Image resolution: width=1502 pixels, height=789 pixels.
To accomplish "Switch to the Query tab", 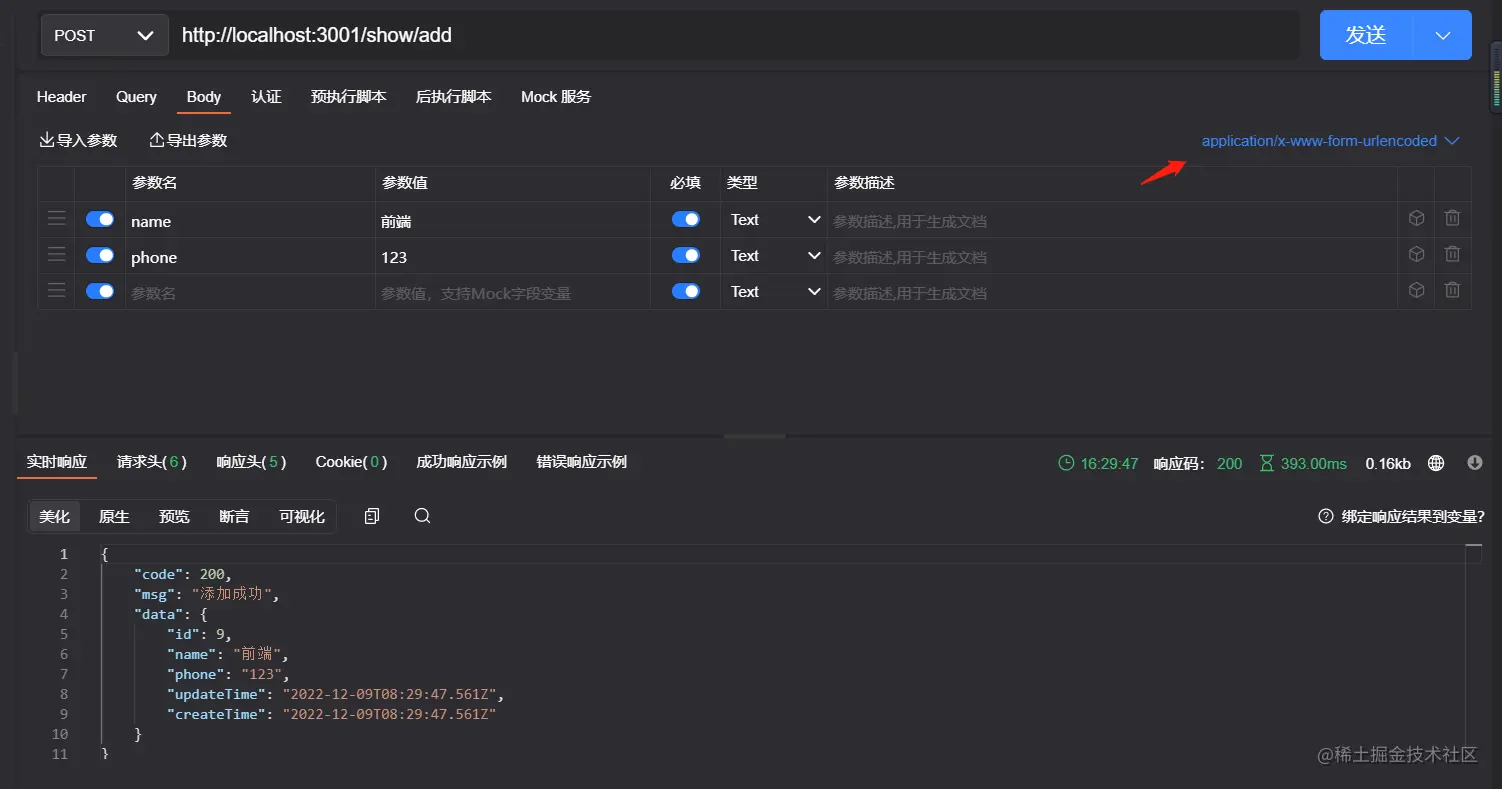I will 136,97.
